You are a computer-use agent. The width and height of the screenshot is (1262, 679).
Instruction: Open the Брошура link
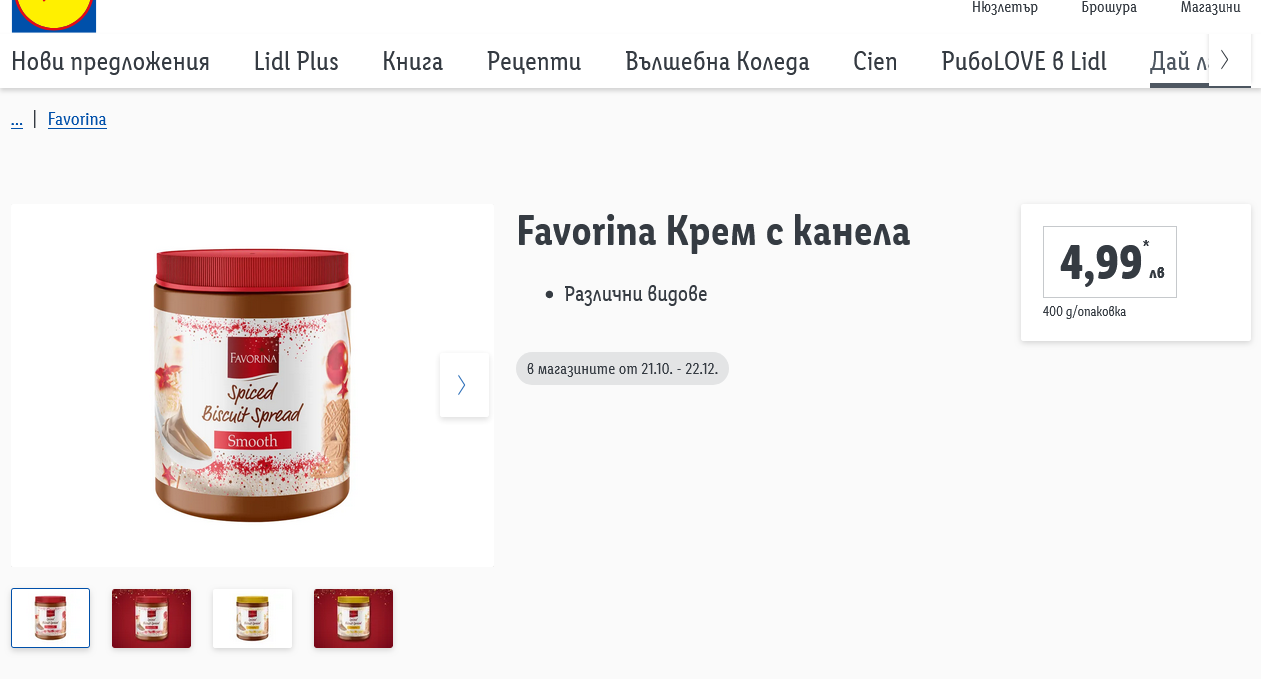pyautogui.click(x=1109, y=8)
